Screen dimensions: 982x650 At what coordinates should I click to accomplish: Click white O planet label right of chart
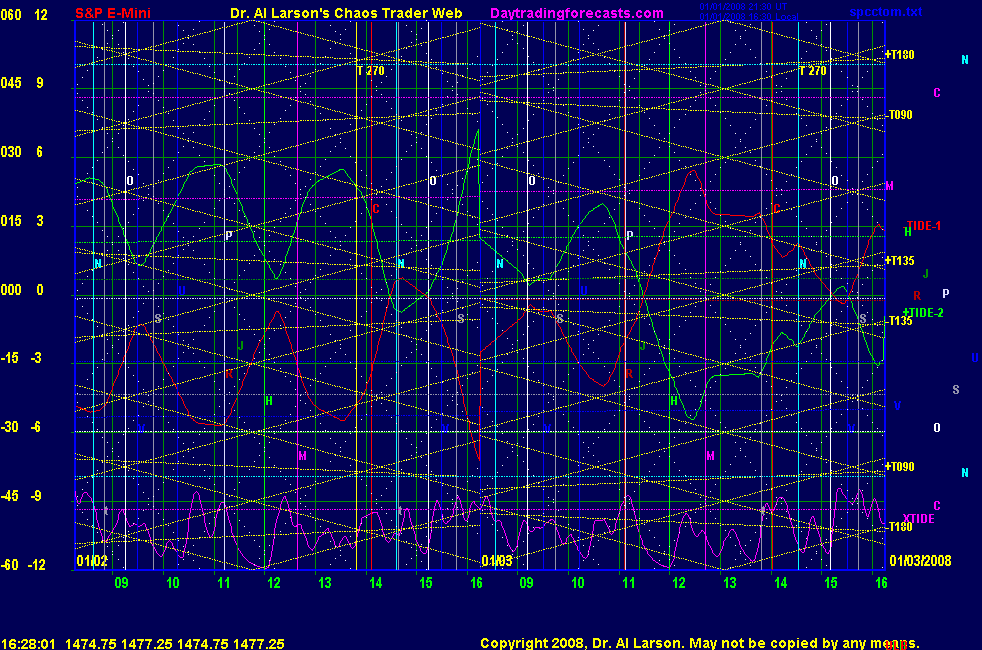(937, 428)
